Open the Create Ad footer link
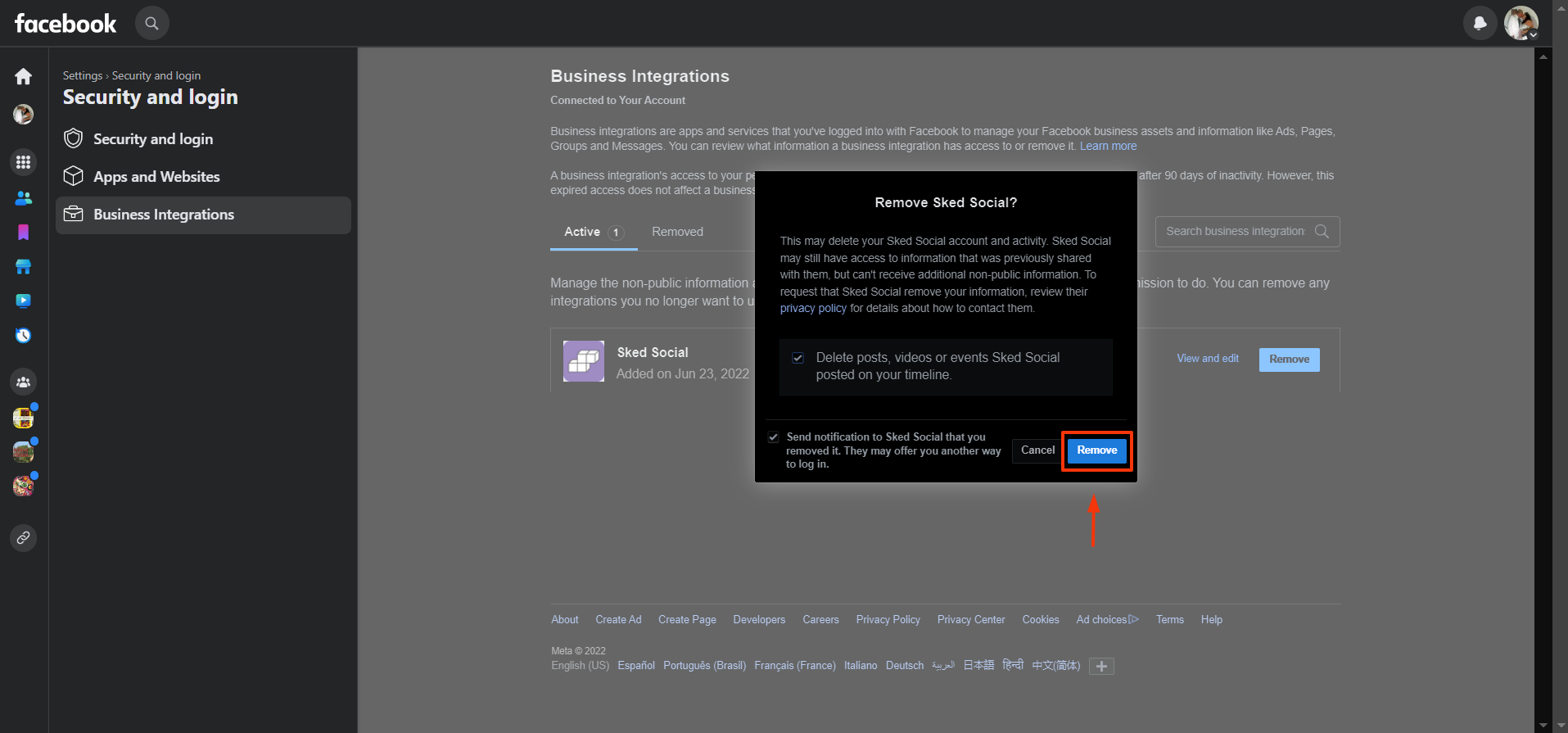Screen dimensions: 1568x733 tap(618, 620)
